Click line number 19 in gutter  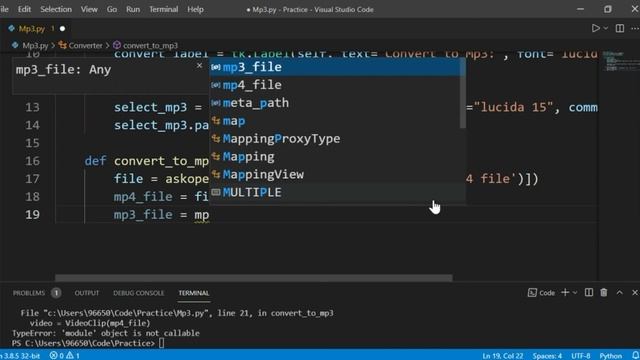(x=32, y=214)
